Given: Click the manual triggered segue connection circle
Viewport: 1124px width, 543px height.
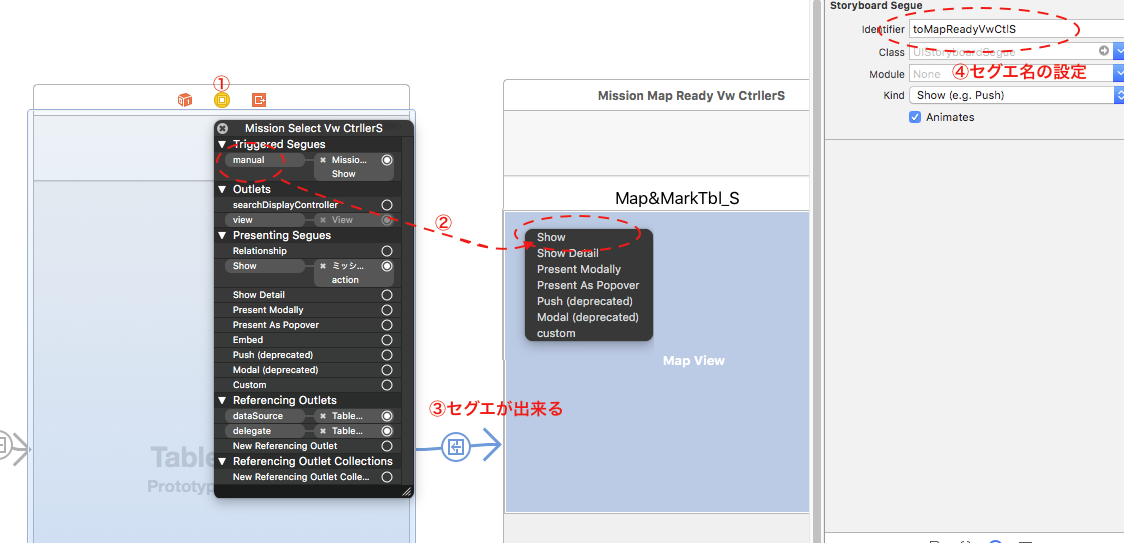Looking at the screenshot, I should (x=387, y=160).
